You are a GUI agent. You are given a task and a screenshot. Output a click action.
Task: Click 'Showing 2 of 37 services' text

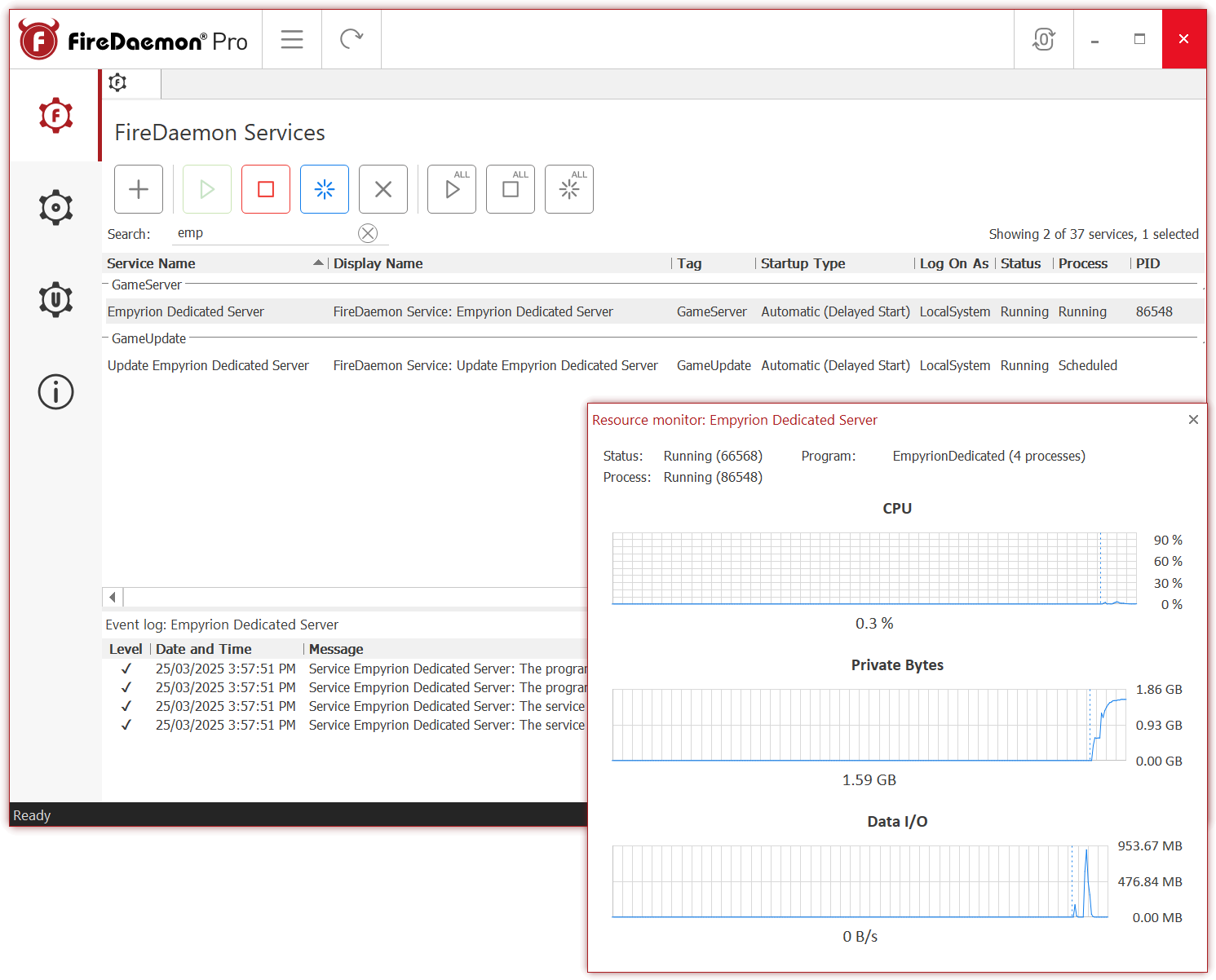[x=1062, y=234]
